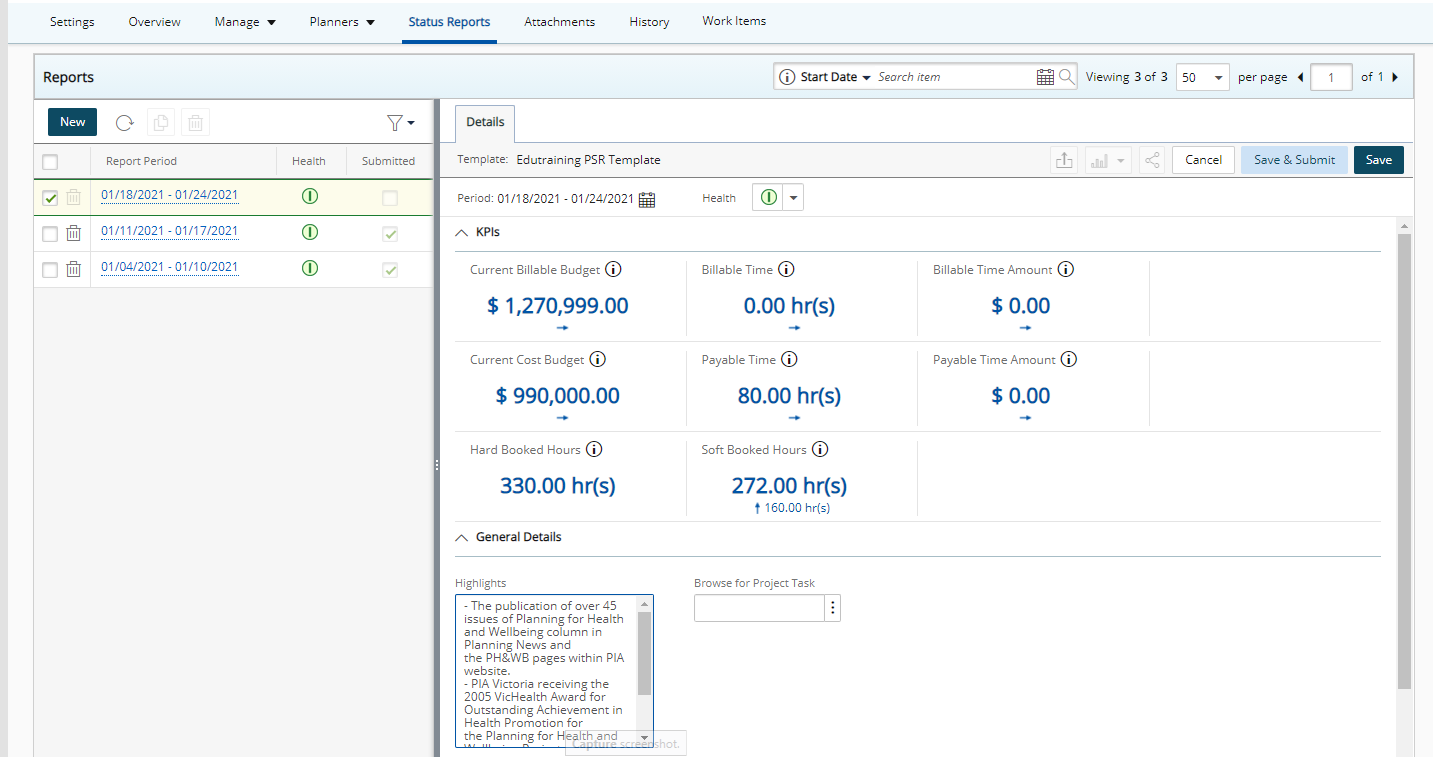Viewport: 1433px width, 757px height.
Task: Check the 01/11/2021 - 01/17/2021 row checkbox
Action: (x=50, y=233)
